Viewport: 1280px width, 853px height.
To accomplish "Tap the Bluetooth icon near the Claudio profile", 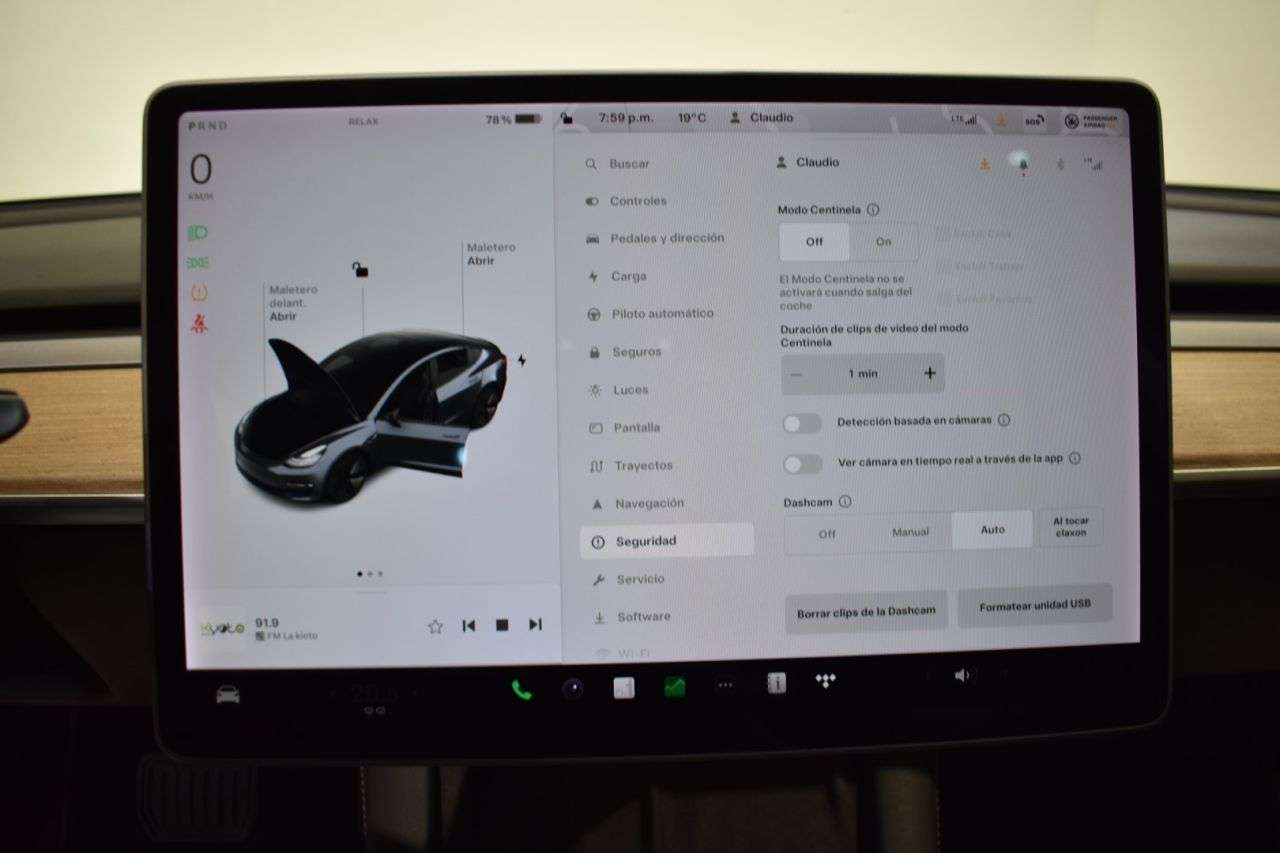I will (1059, 163).
